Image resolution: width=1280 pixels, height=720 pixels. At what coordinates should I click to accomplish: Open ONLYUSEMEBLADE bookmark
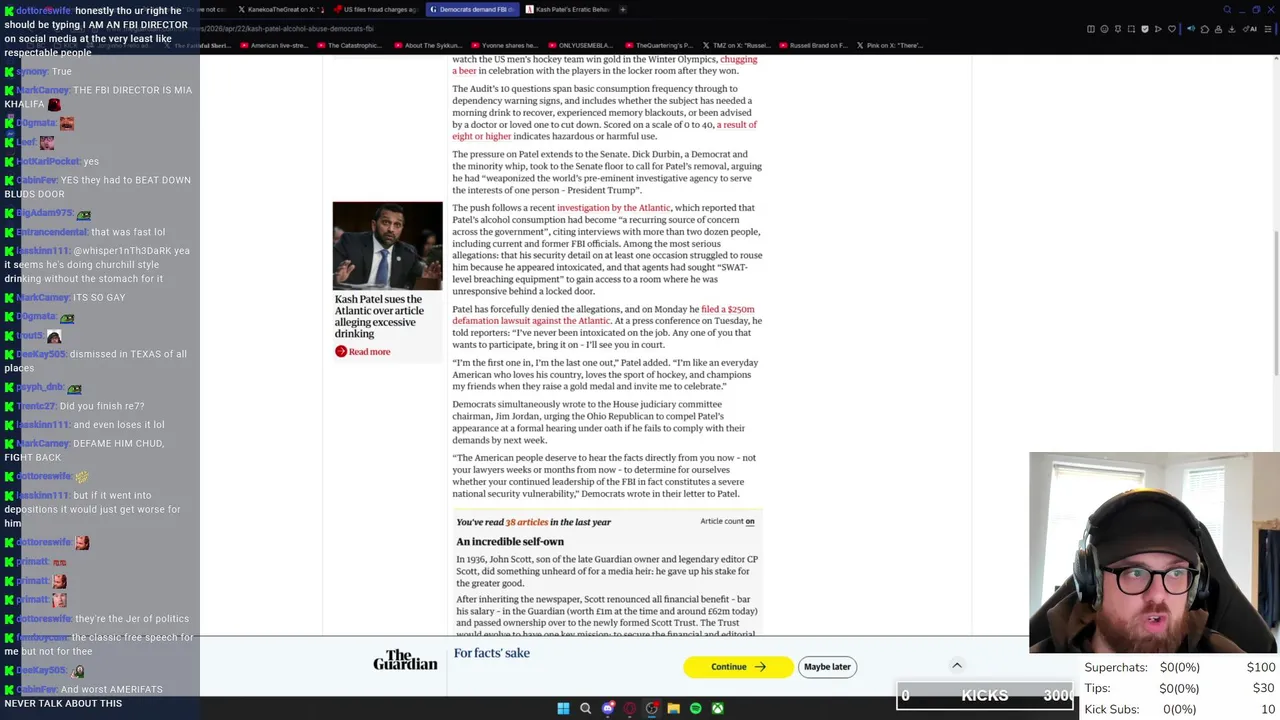[x=581, y=45]
